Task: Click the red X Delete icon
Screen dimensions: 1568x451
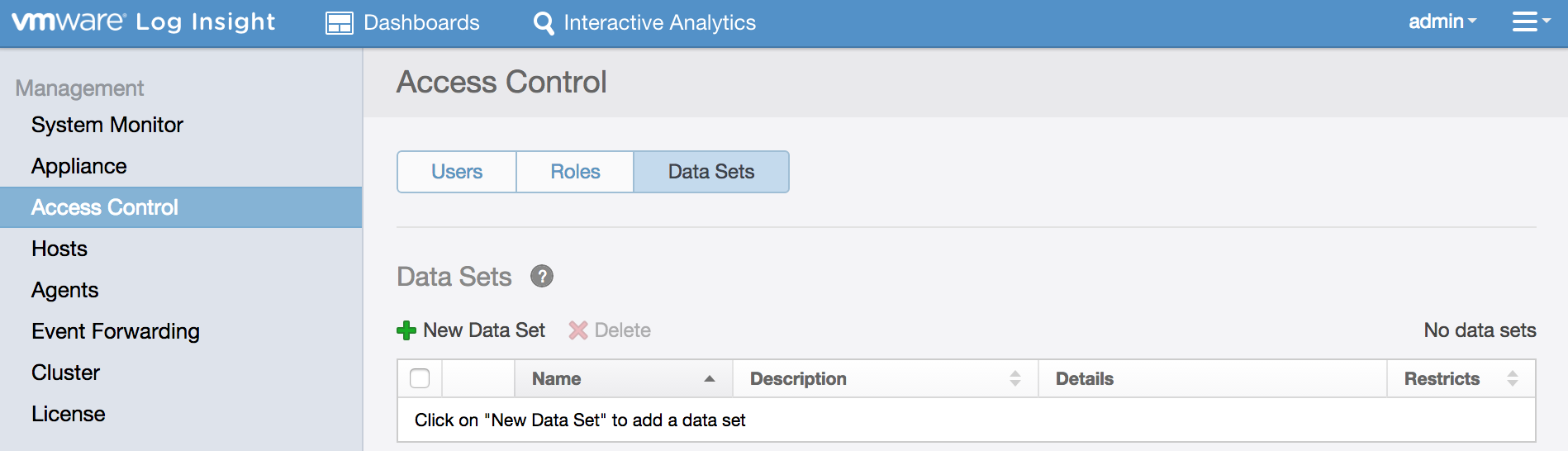Action: tap(578, 330)
